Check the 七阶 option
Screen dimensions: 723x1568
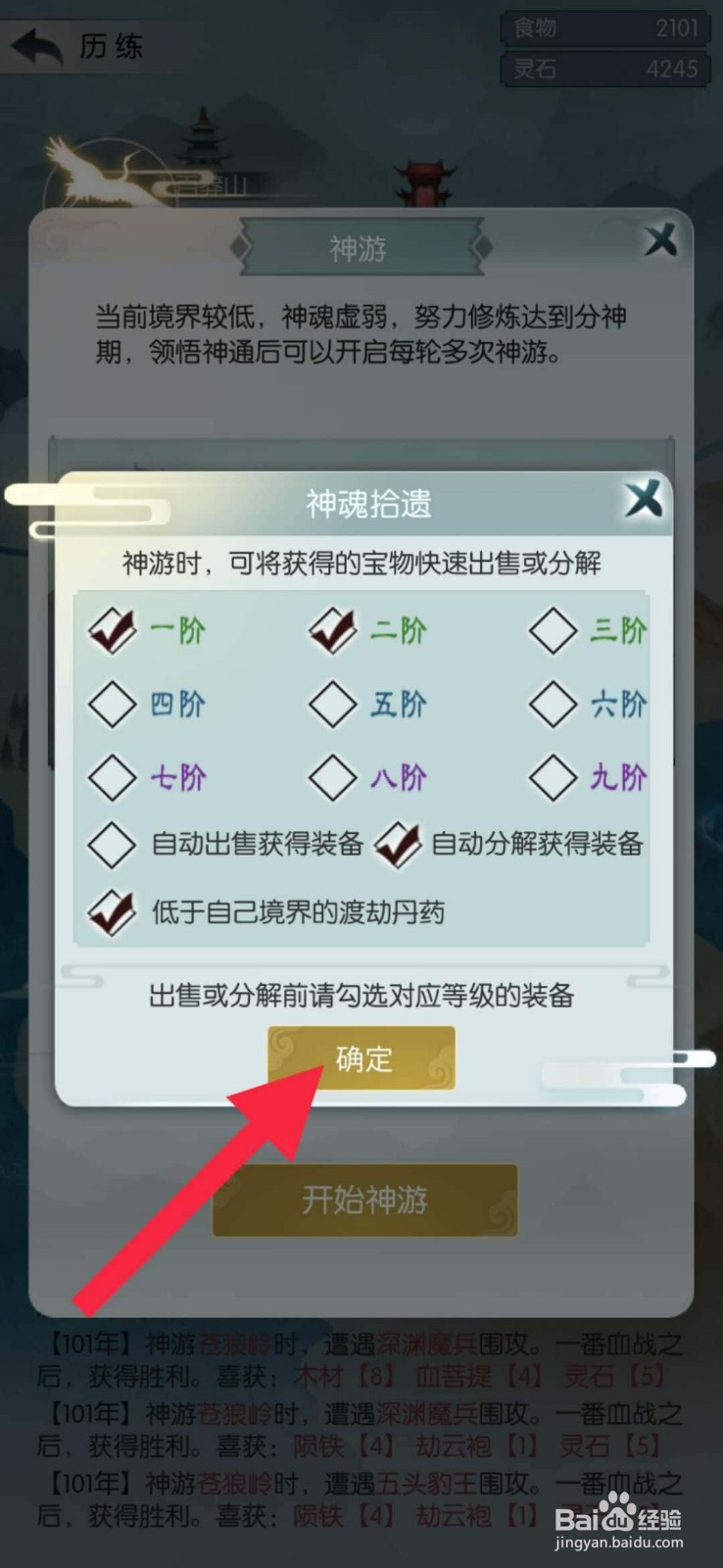[112, 777]
